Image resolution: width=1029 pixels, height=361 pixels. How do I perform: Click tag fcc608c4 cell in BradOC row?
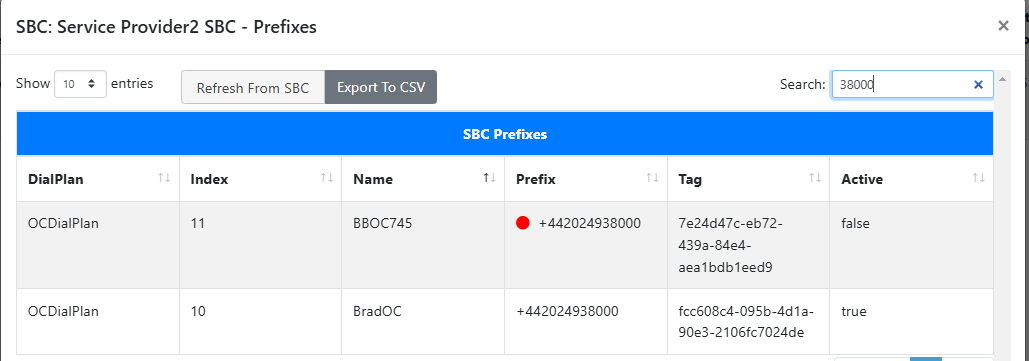749,322
